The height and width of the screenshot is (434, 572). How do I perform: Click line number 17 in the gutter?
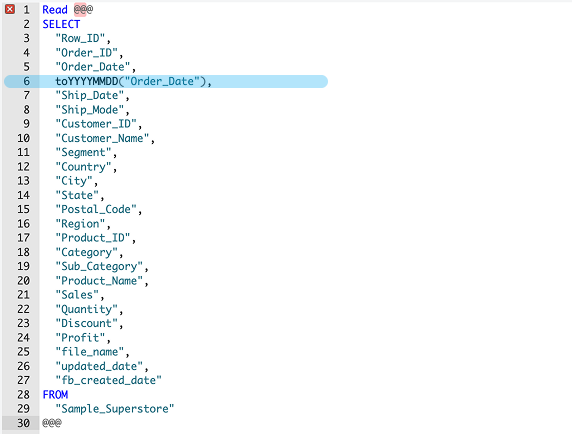pyautogui.click(x=23, y=238)
